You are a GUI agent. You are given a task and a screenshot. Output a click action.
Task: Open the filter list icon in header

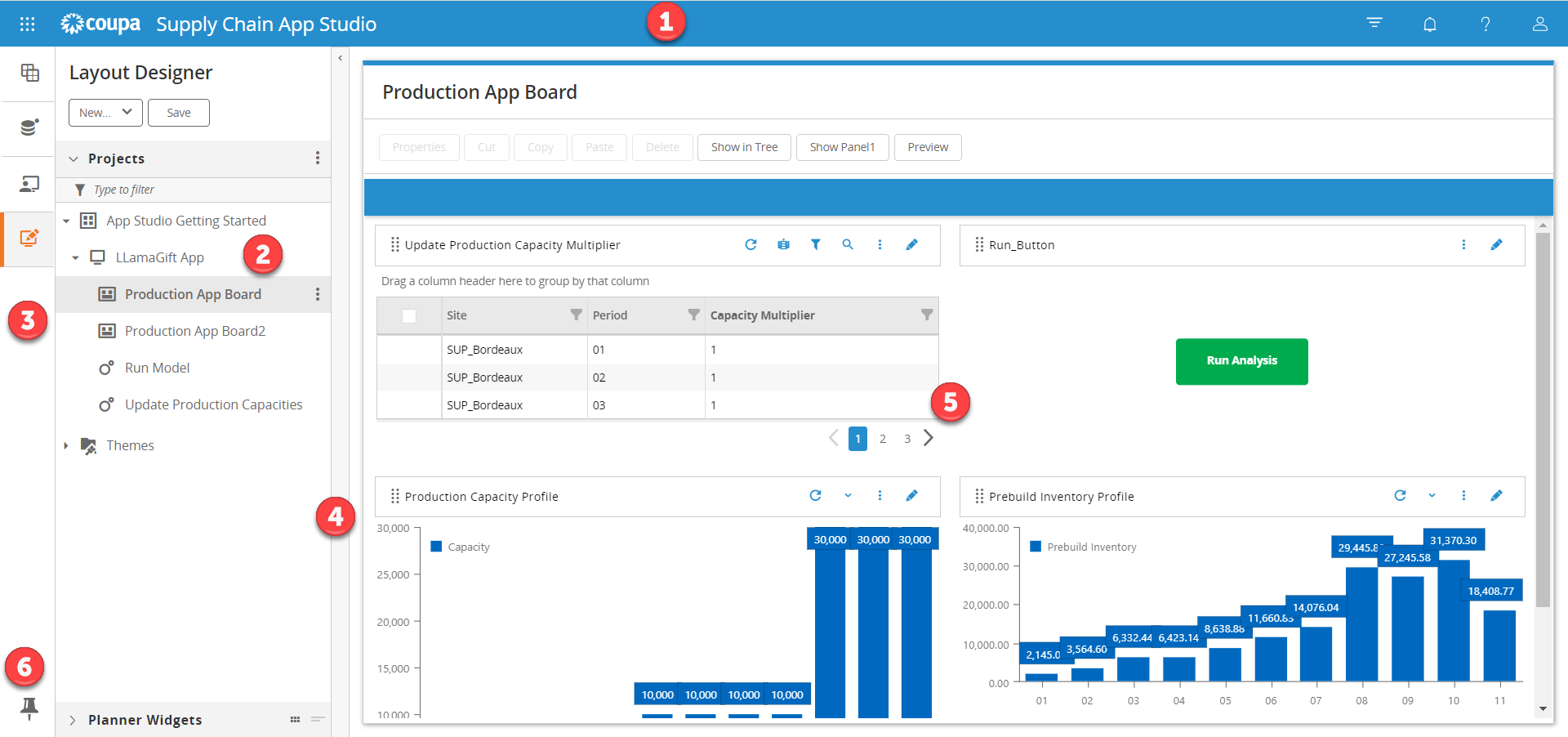tap(1374, 24)
